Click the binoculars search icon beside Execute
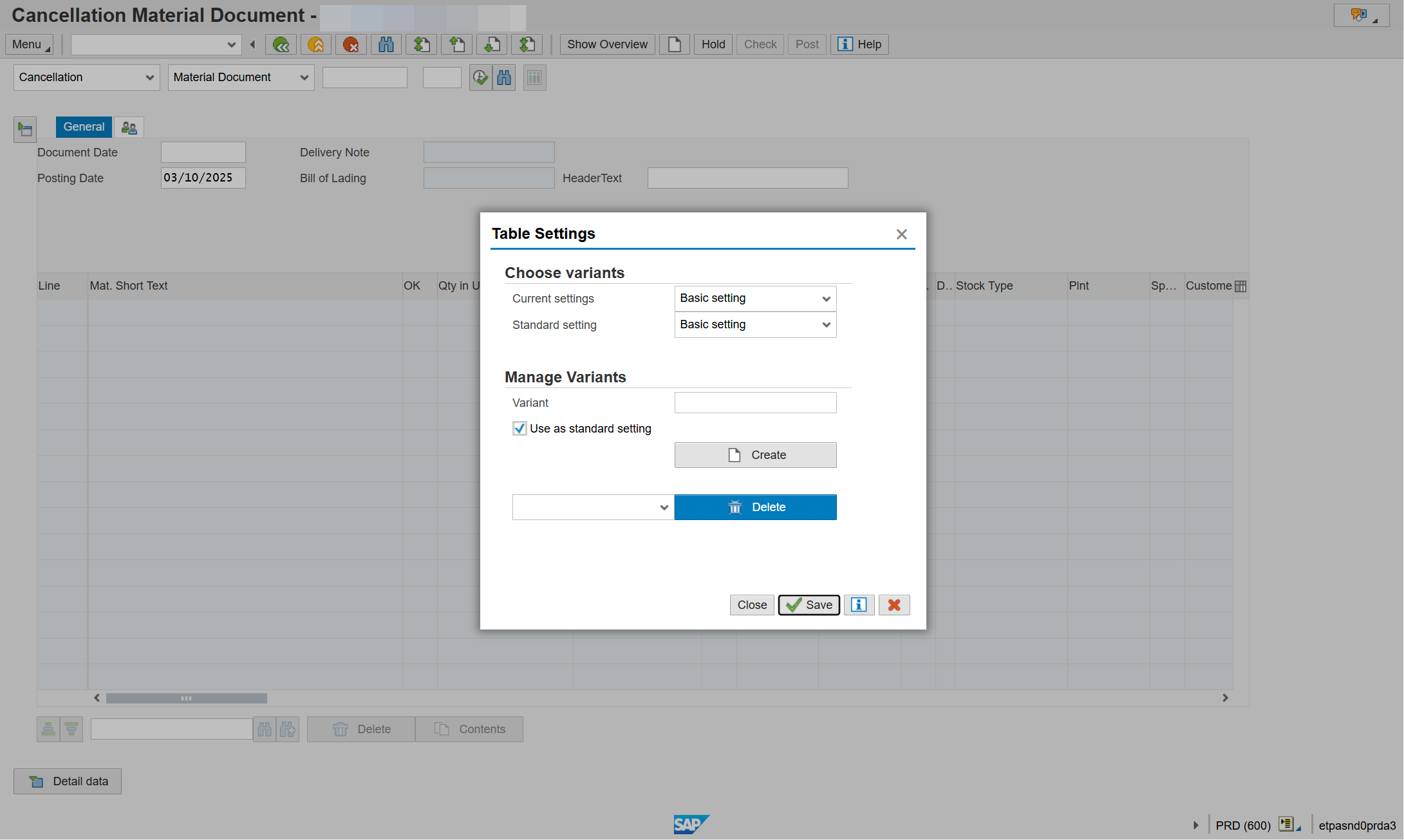 [x=504, y=78]
